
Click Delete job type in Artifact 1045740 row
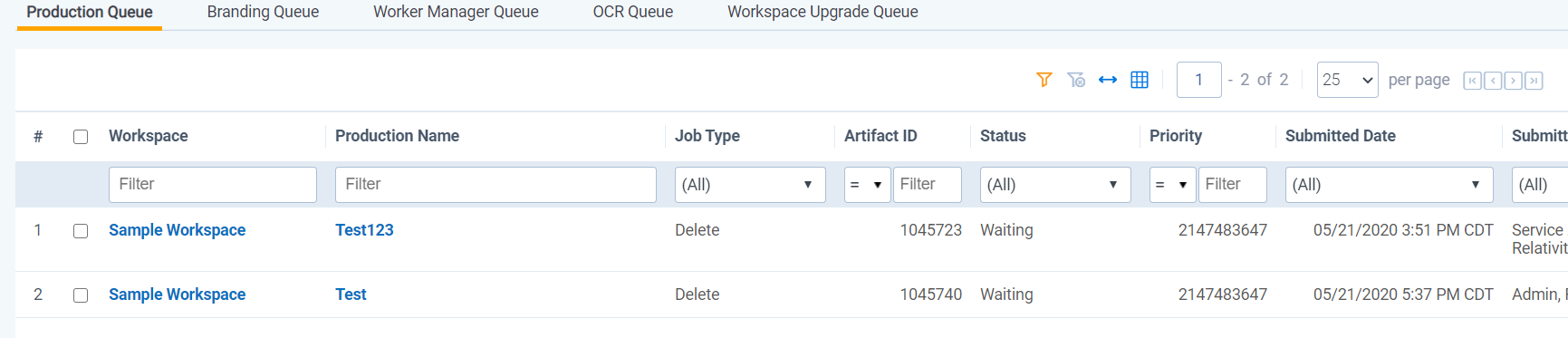click(697, 295)
